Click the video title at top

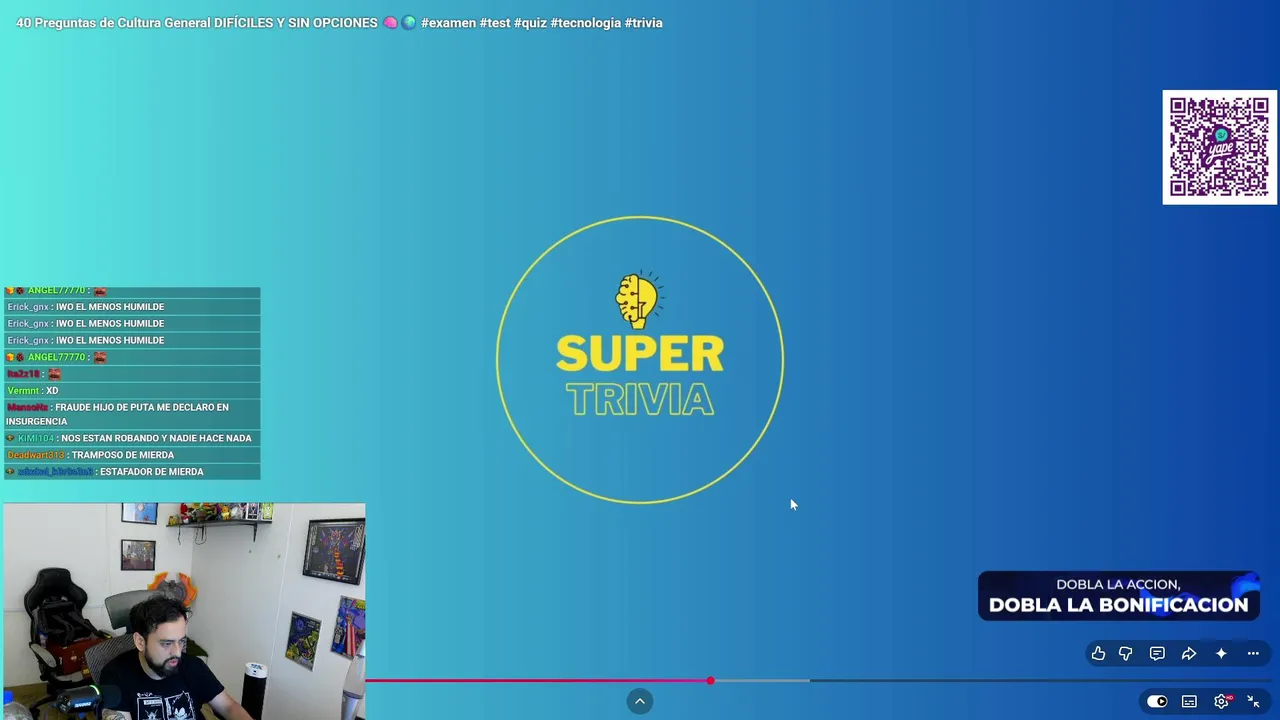[339, 23]
